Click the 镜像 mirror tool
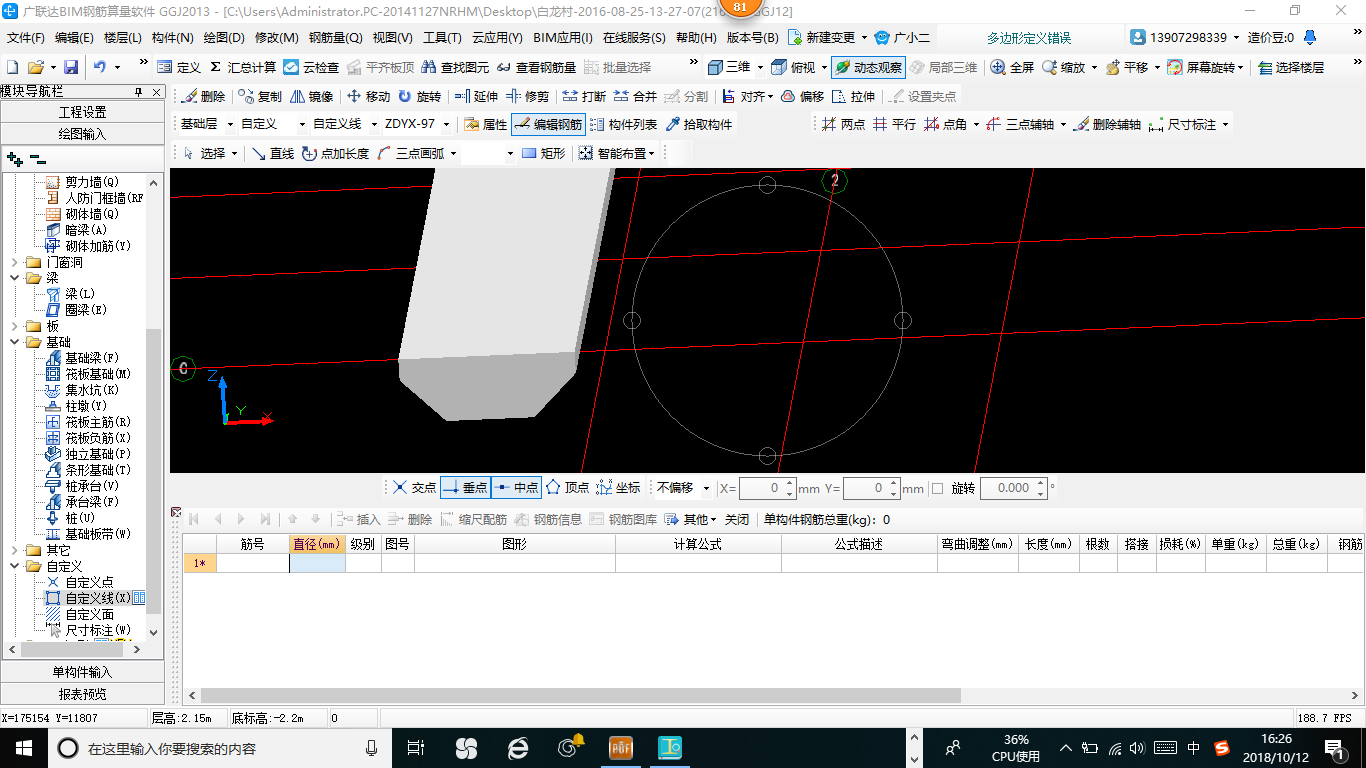The width and height of the screenshot is (1366, 768). point(312,97)
